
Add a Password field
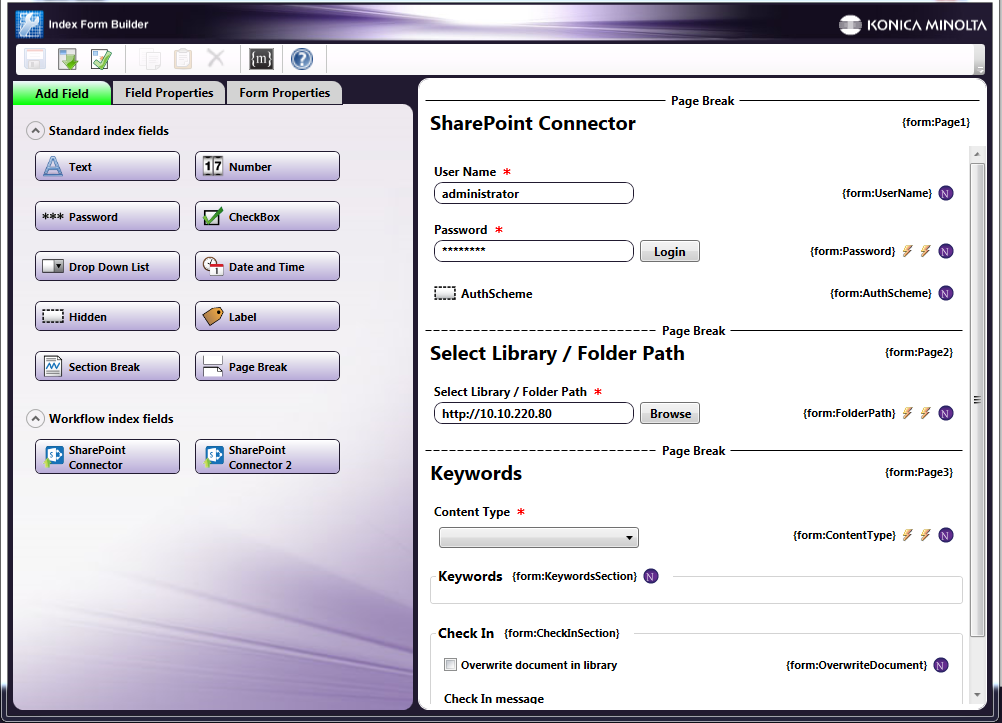click(x=107, y=216)
